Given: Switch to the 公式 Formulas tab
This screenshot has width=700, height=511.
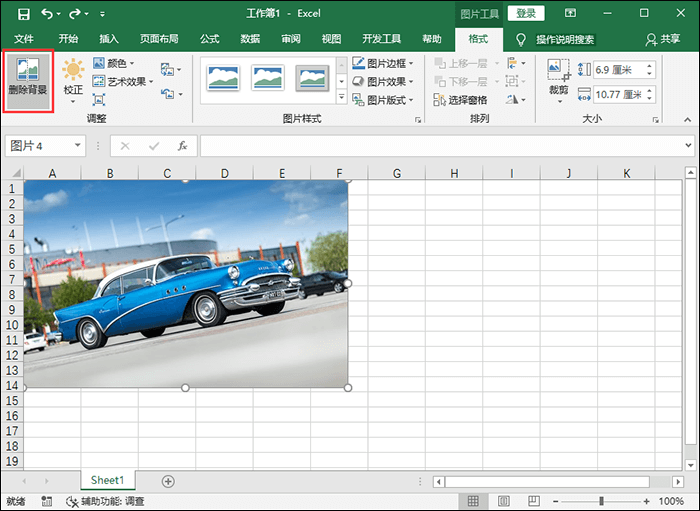Looking at the screenshot, I should coord(209,39).
